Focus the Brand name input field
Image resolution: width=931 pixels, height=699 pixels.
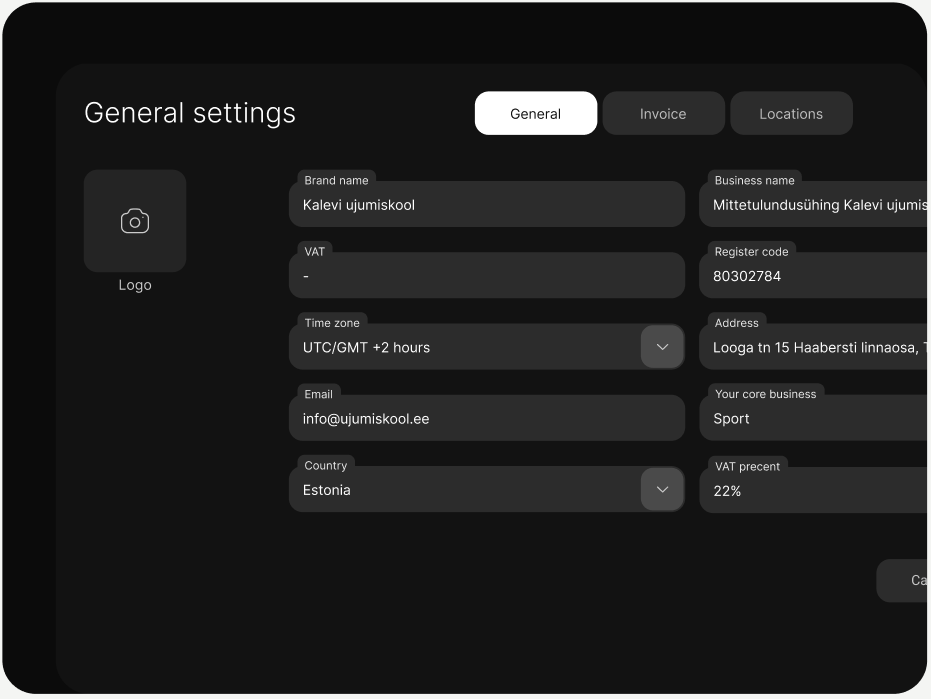click(486, 205)
